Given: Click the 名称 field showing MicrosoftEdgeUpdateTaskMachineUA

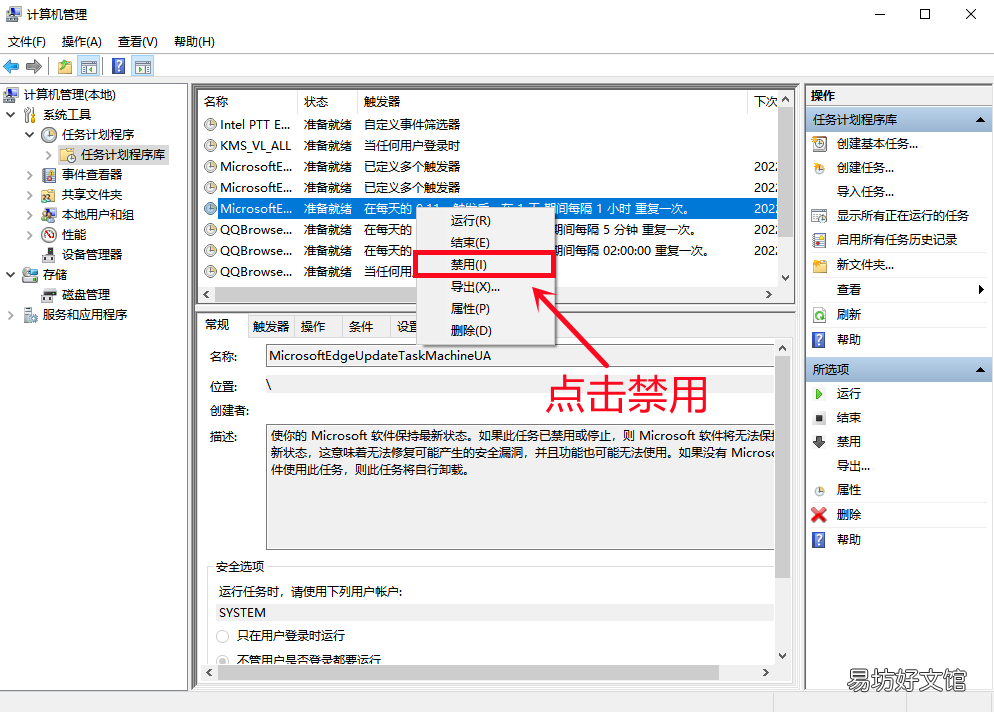Looking at the screenshot, I should [520, 356].
